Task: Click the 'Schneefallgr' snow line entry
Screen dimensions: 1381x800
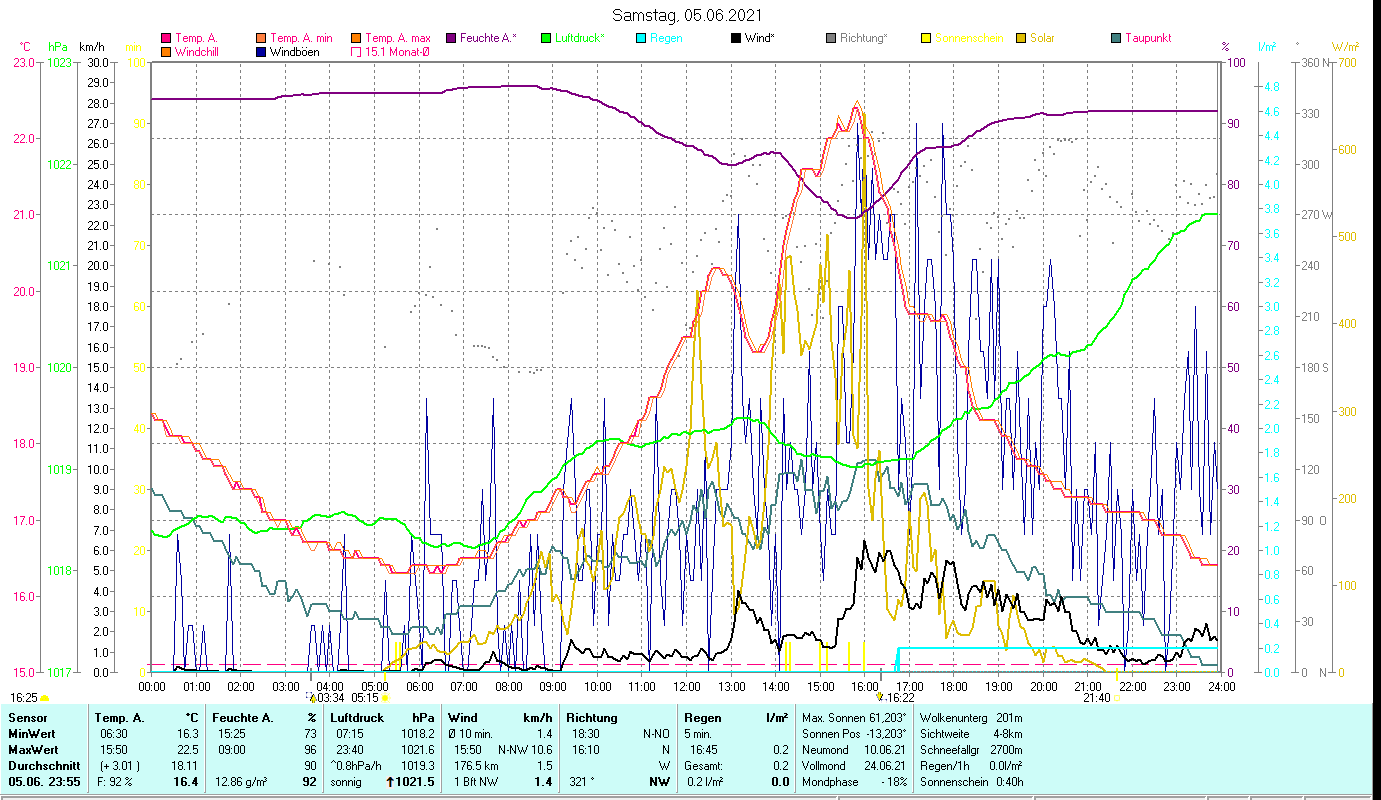Action: point(970,750)
